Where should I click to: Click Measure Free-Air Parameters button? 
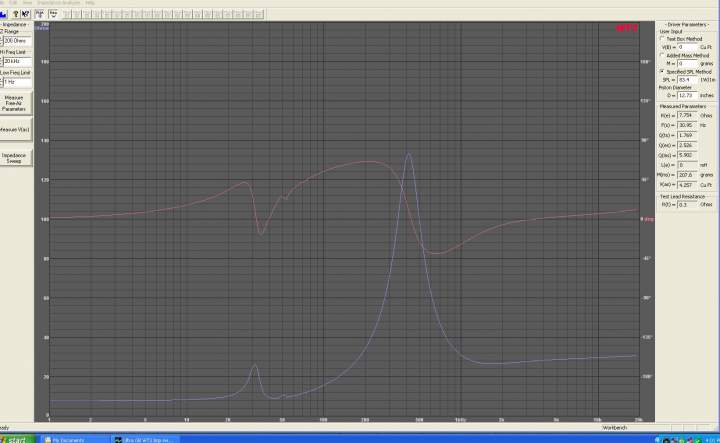[15, 103]
